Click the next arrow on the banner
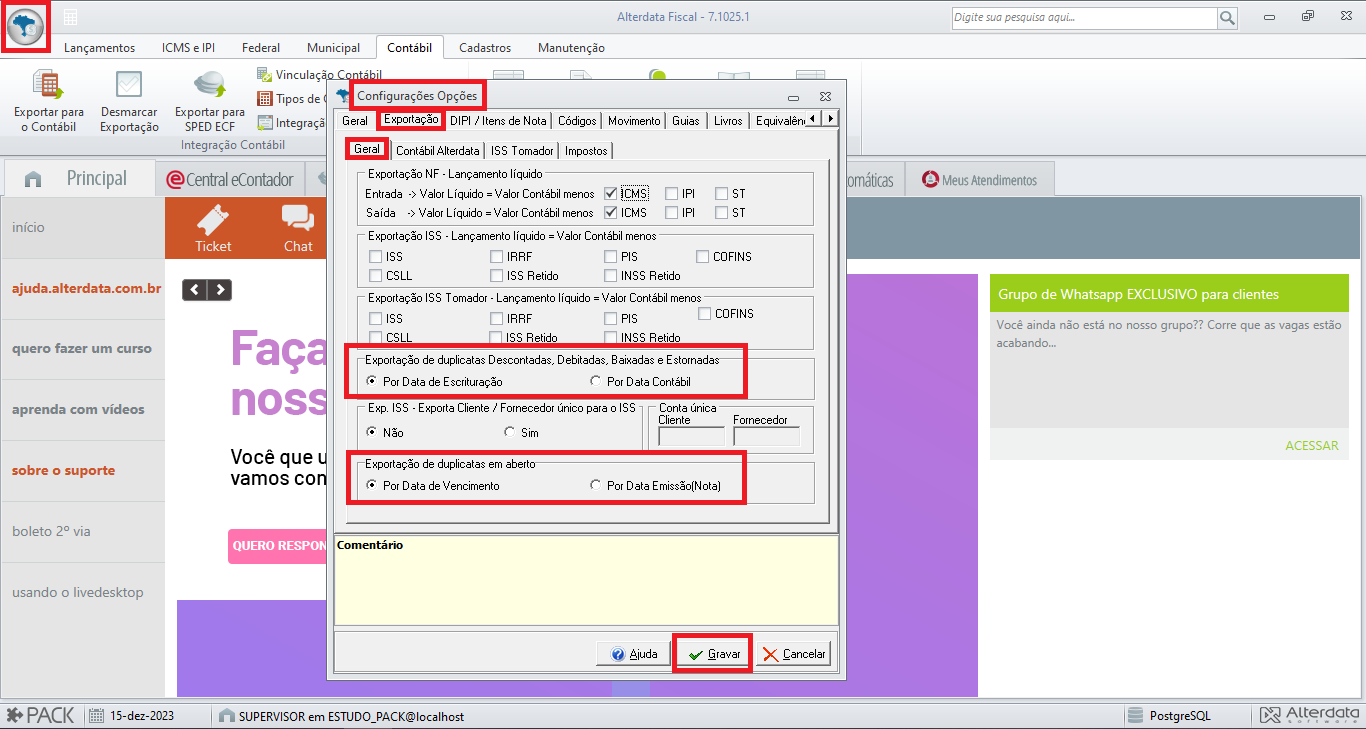Screen dimensions: 1366x729 219,290
